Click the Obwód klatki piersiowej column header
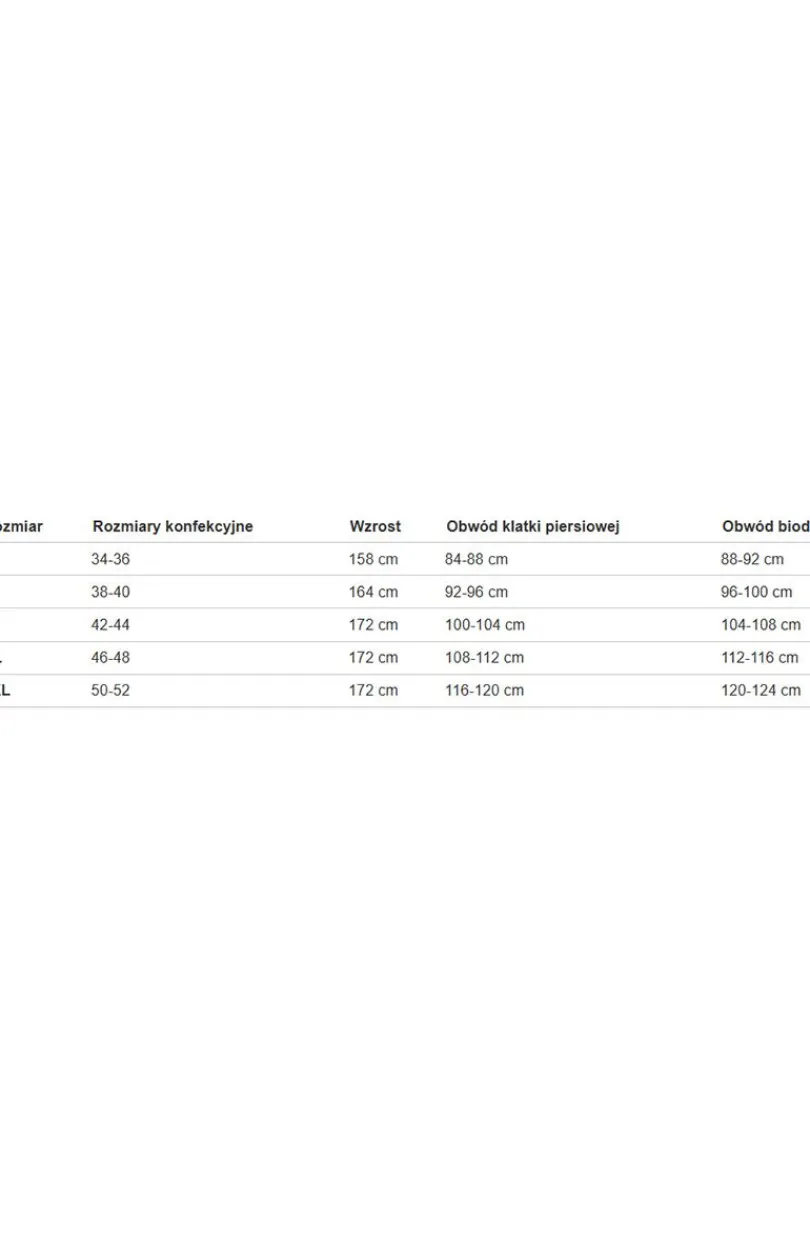The width and height of the screenshot is (810, 1260). point(533,526)
